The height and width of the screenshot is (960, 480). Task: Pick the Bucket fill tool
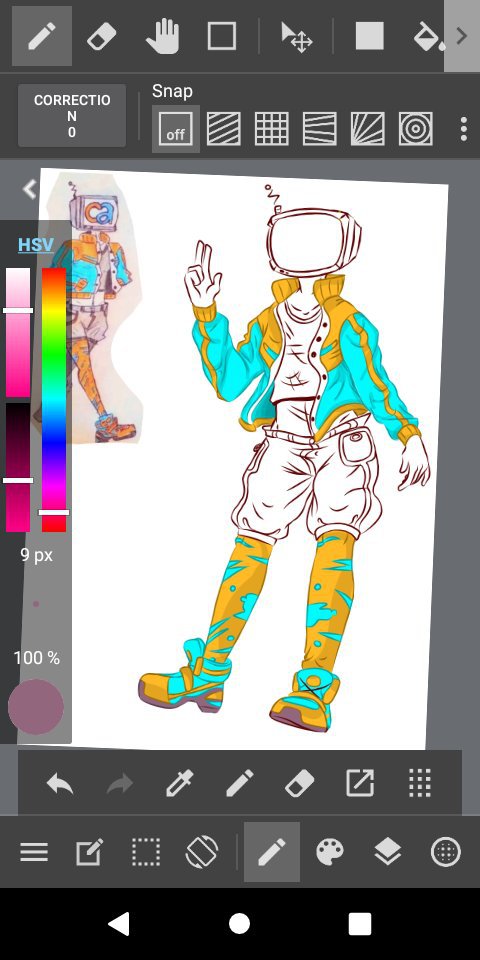(430, 37)
